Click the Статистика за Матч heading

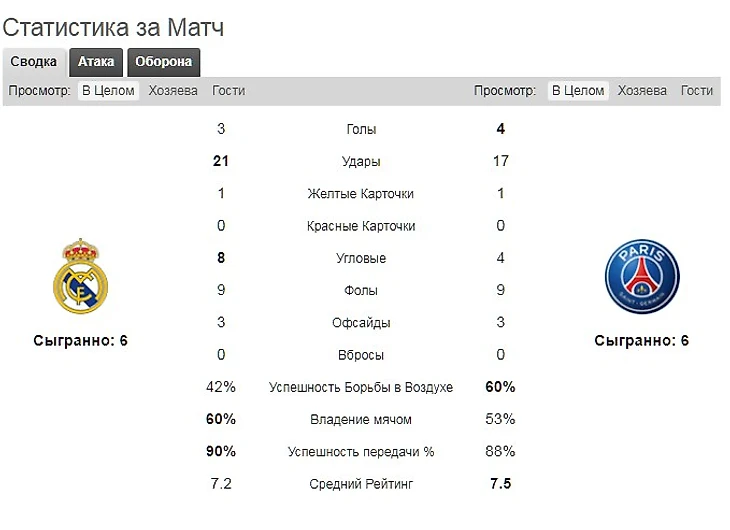tap(113, 27)
